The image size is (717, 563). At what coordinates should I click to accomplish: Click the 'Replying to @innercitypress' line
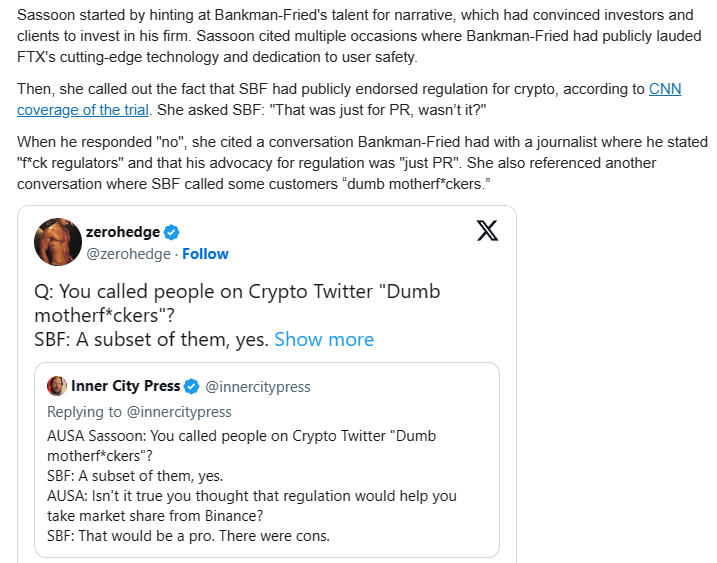point(139,412)
